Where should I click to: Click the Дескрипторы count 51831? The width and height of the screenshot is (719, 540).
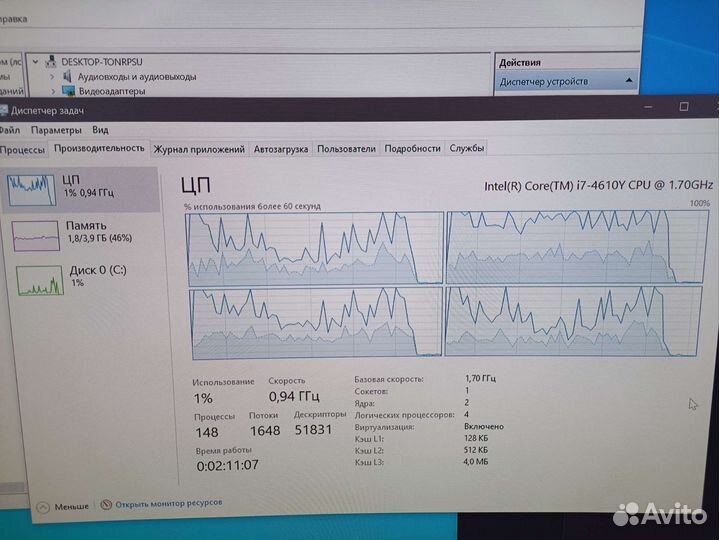(313, 430)
